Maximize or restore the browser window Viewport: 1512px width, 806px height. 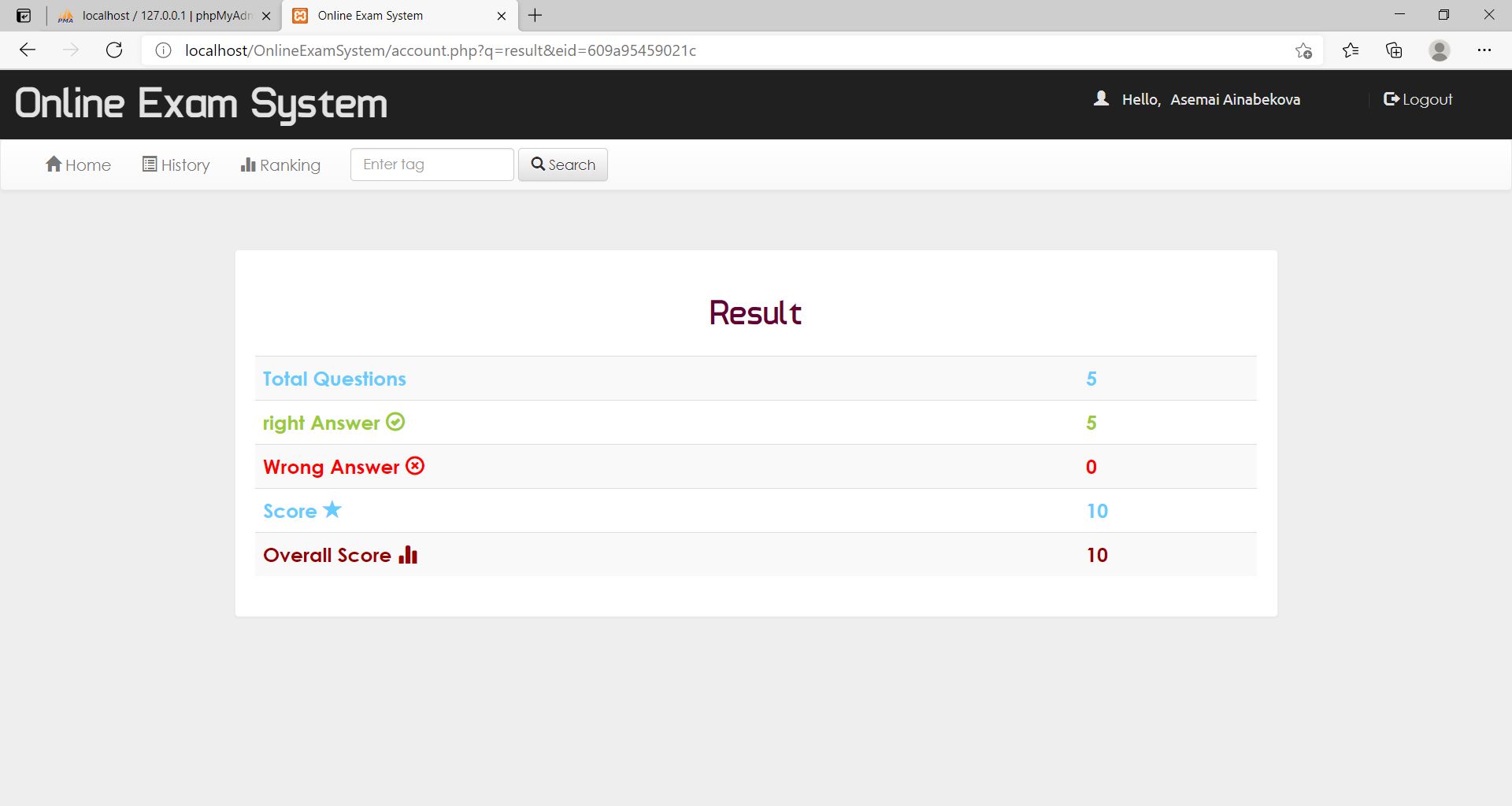1443,15
